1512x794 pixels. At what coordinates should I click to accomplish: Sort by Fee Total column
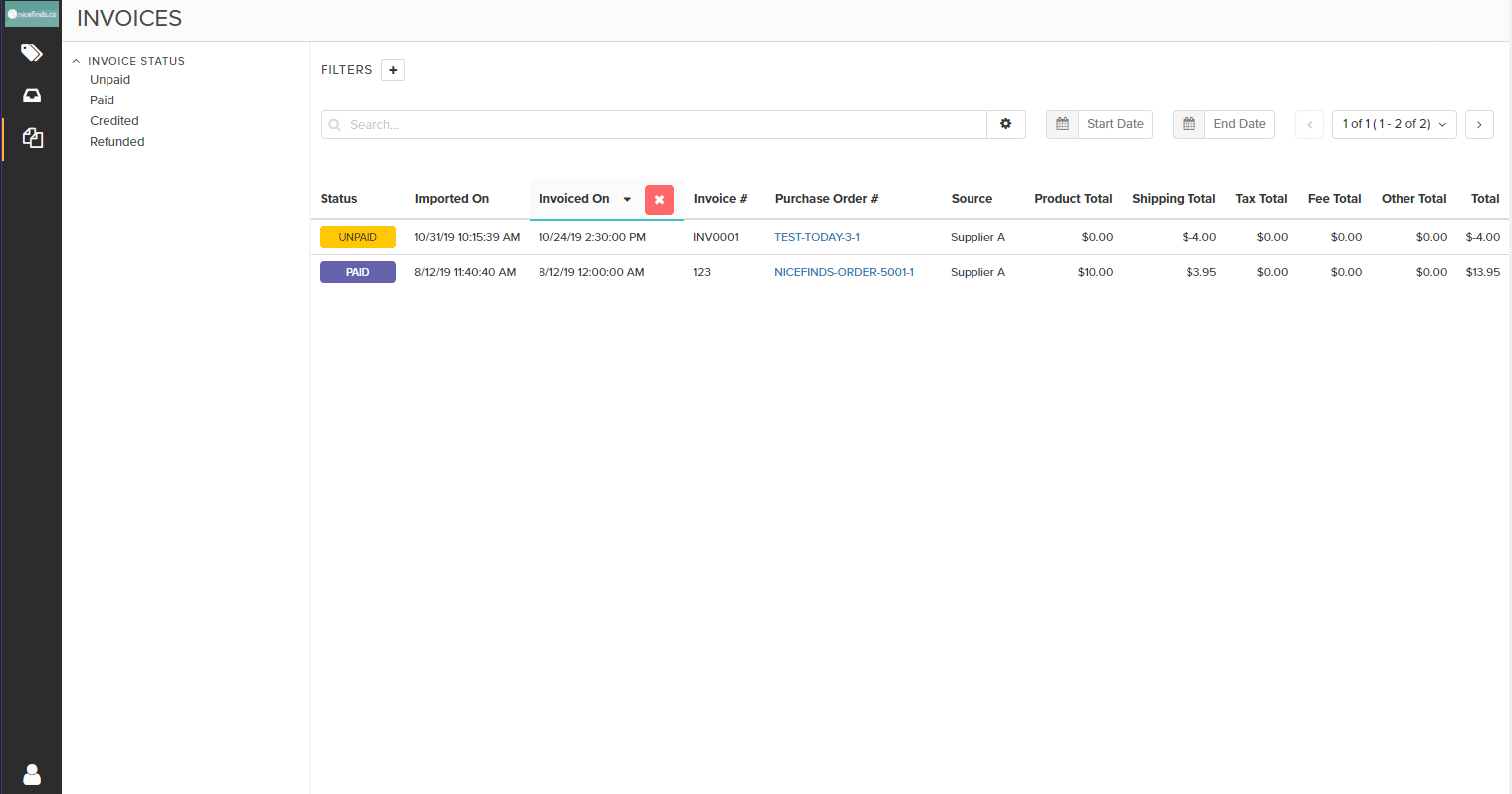pyautogui.click(x=1334, y=199)
